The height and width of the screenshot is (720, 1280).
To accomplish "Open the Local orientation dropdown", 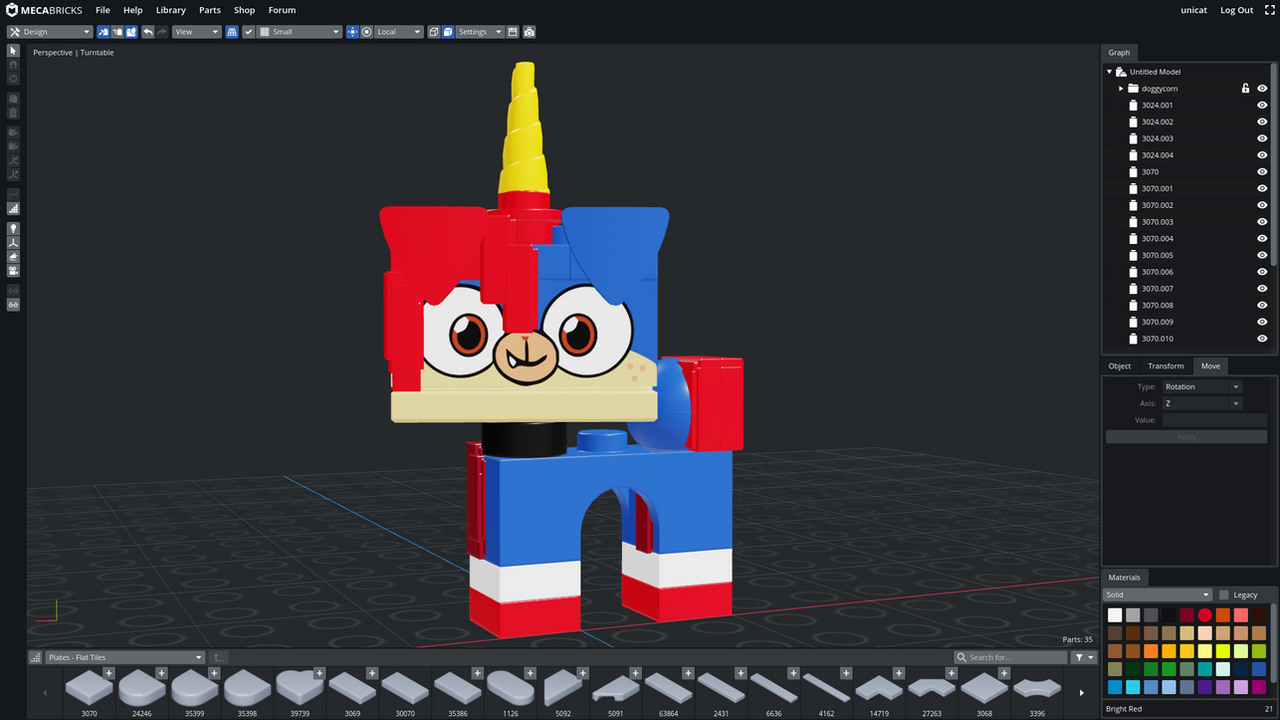I will tap(399, 32).
